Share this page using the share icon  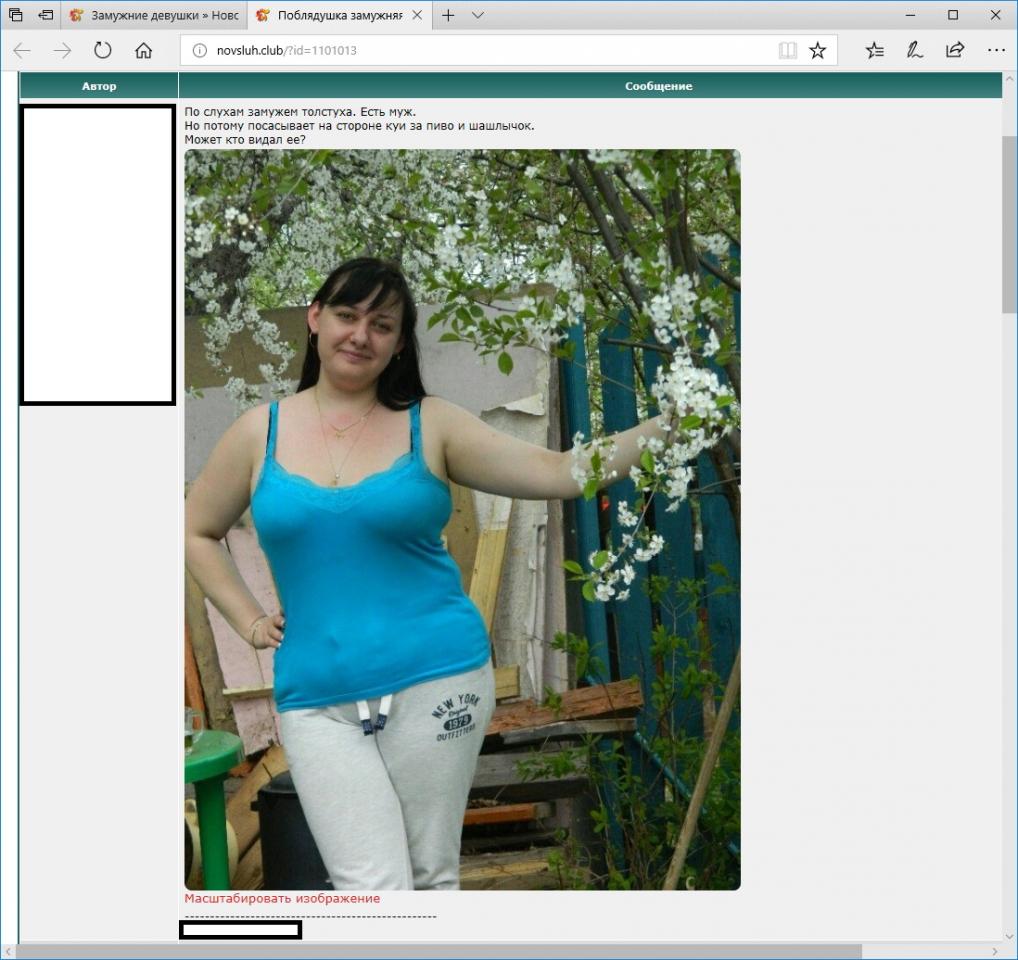[954, 50]
